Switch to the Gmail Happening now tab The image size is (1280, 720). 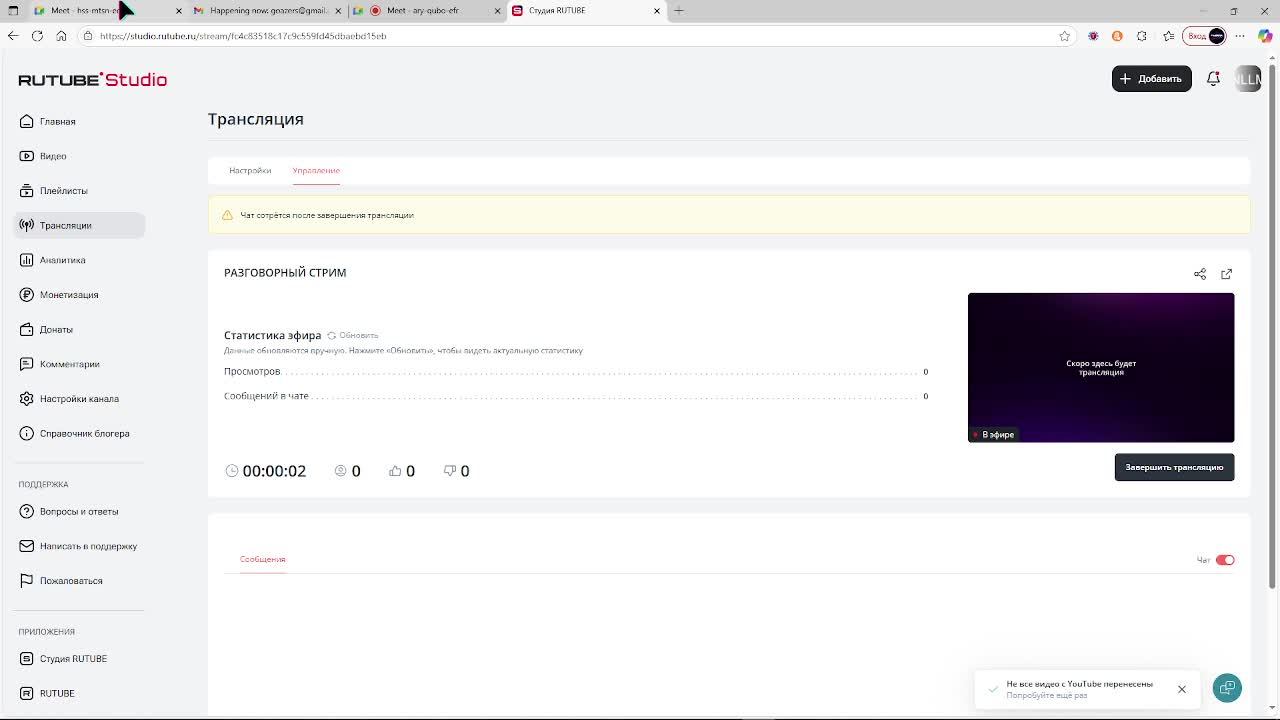[268, 10]
